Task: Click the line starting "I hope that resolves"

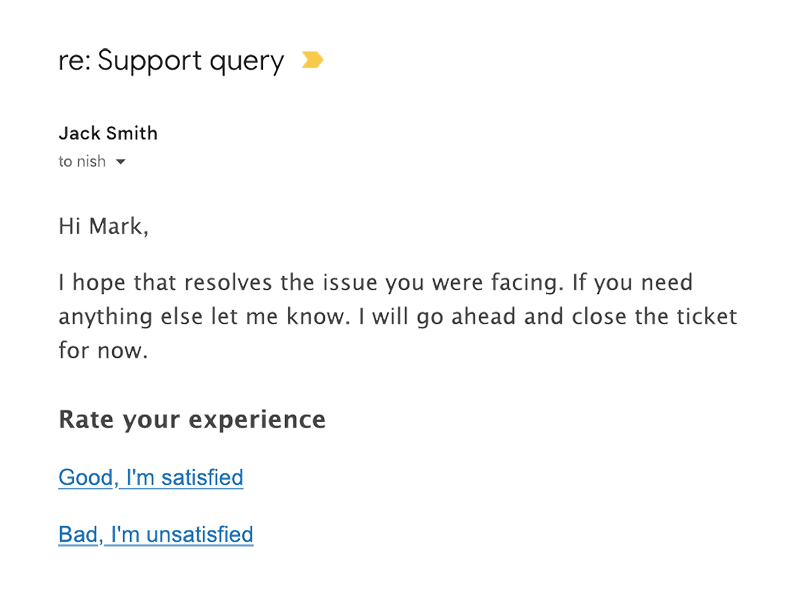Action: 376,283
